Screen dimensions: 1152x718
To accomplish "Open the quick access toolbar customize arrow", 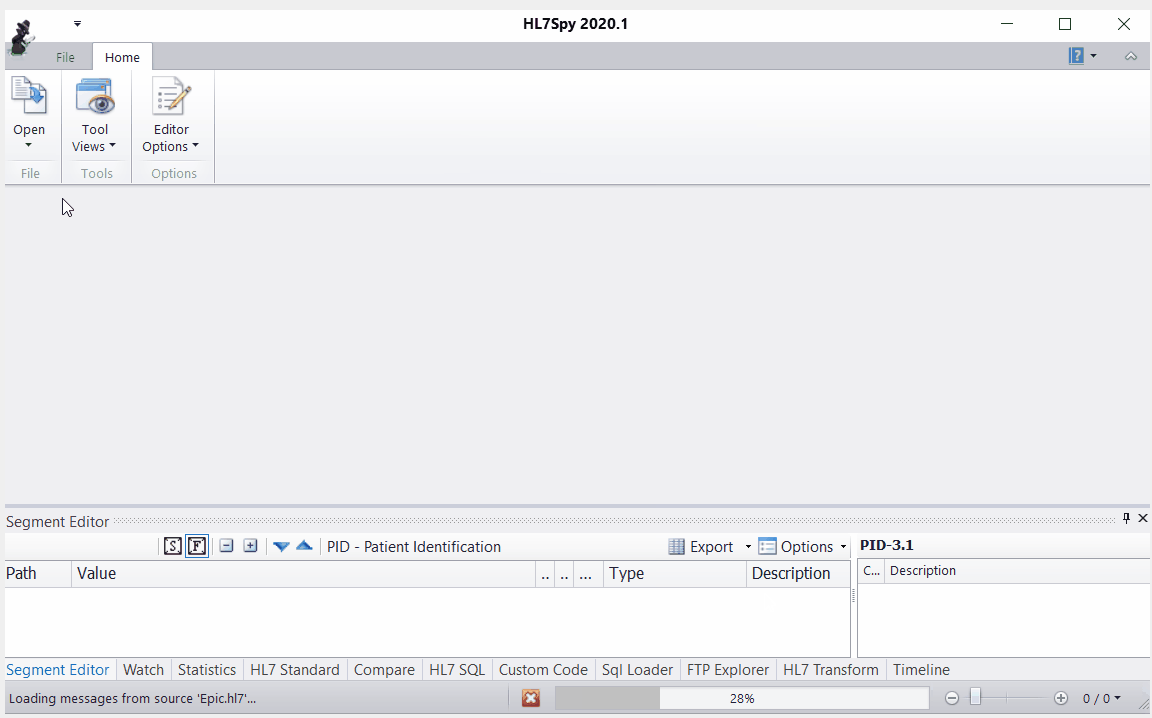I will pyautogui.click(x=77, y=24).
